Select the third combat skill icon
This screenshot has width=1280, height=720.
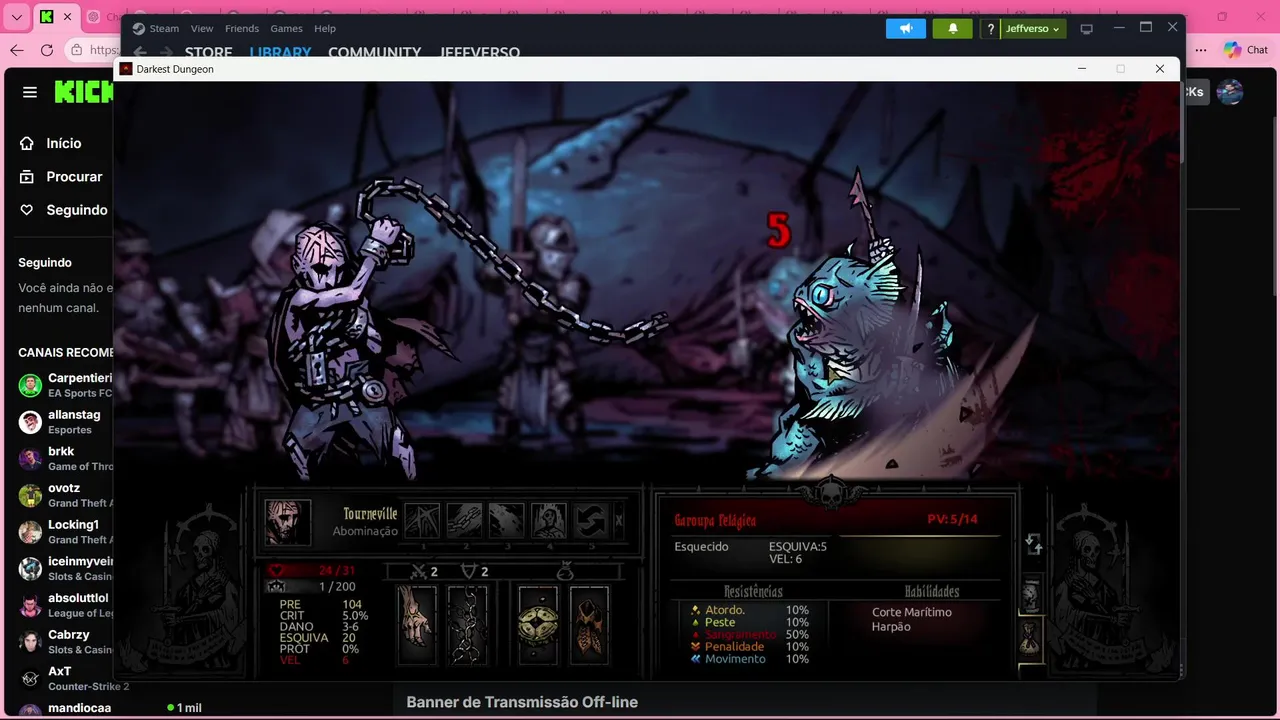(507, 521)
